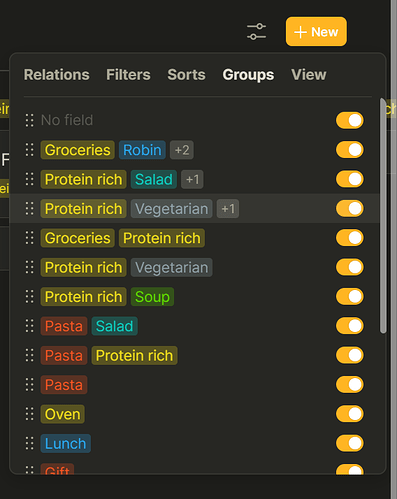Click the drag handle next to Lunch
Viewport: 397px width, 499px height.
[30, 443]
